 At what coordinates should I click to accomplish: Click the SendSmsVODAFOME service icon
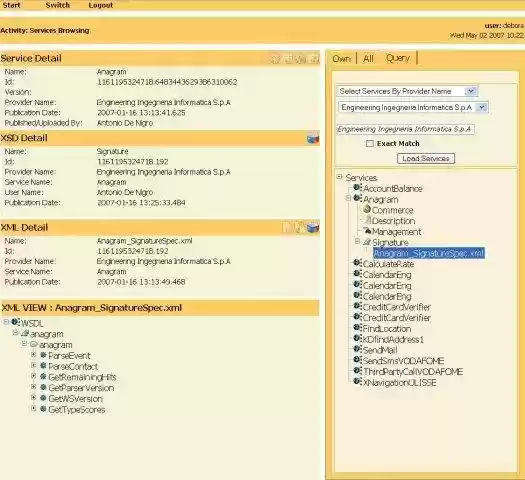(357, 360)
